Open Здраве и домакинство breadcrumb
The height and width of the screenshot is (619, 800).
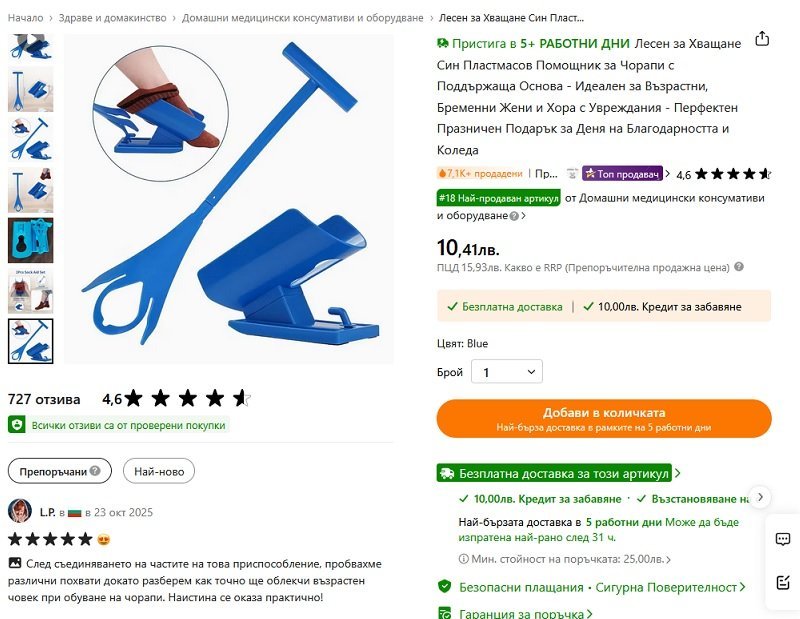[x=112, y=18]
